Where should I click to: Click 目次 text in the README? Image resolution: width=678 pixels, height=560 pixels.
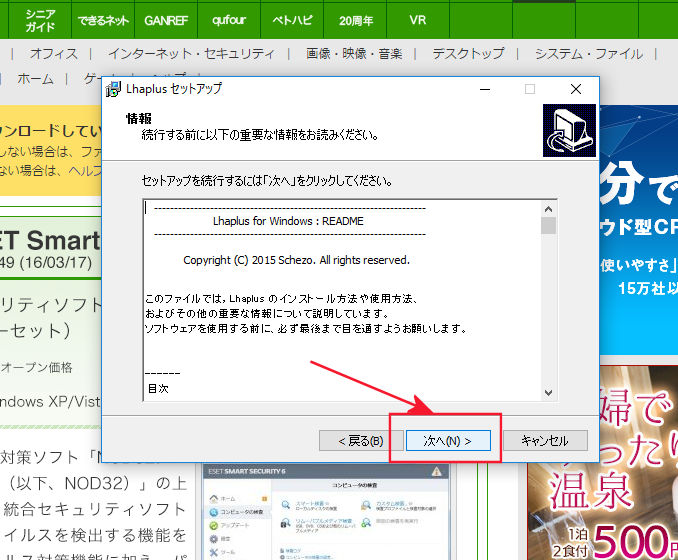(158, 388)
